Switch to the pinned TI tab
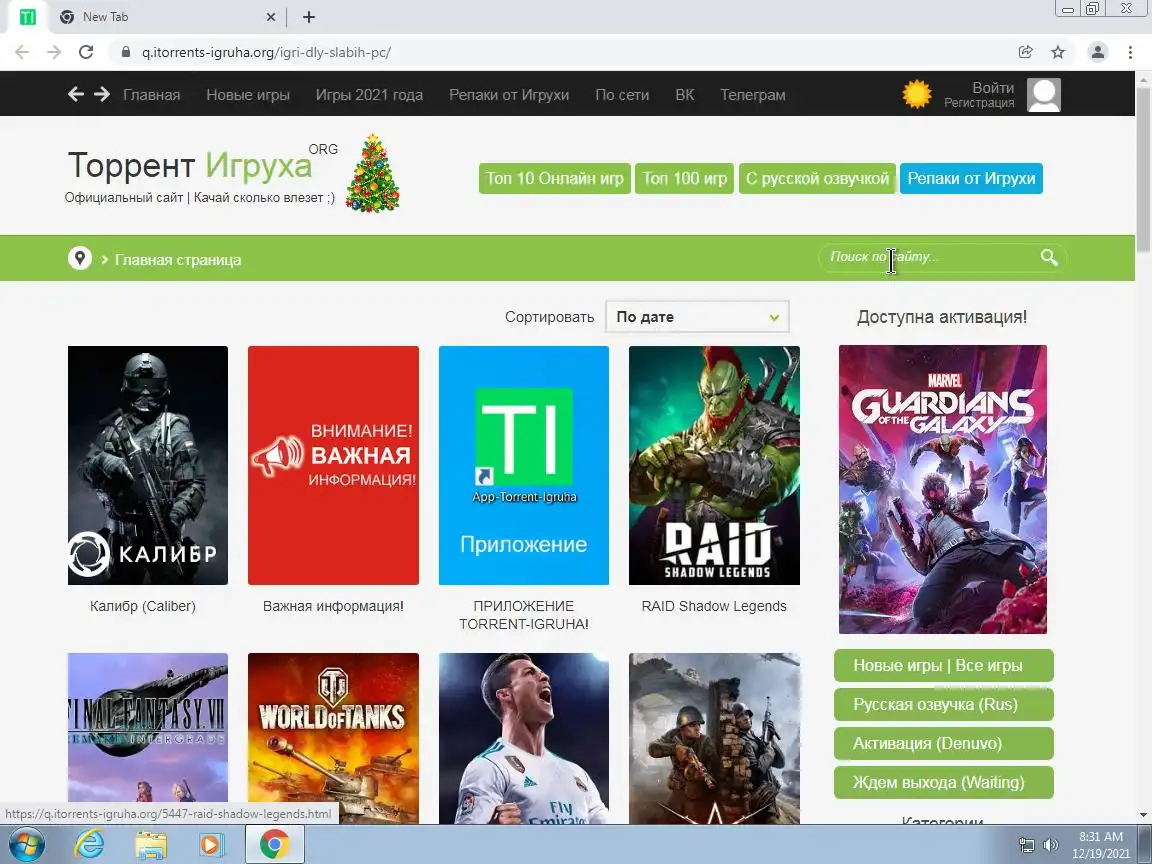This screenshot has height=864, width=1152. point(27,17)
